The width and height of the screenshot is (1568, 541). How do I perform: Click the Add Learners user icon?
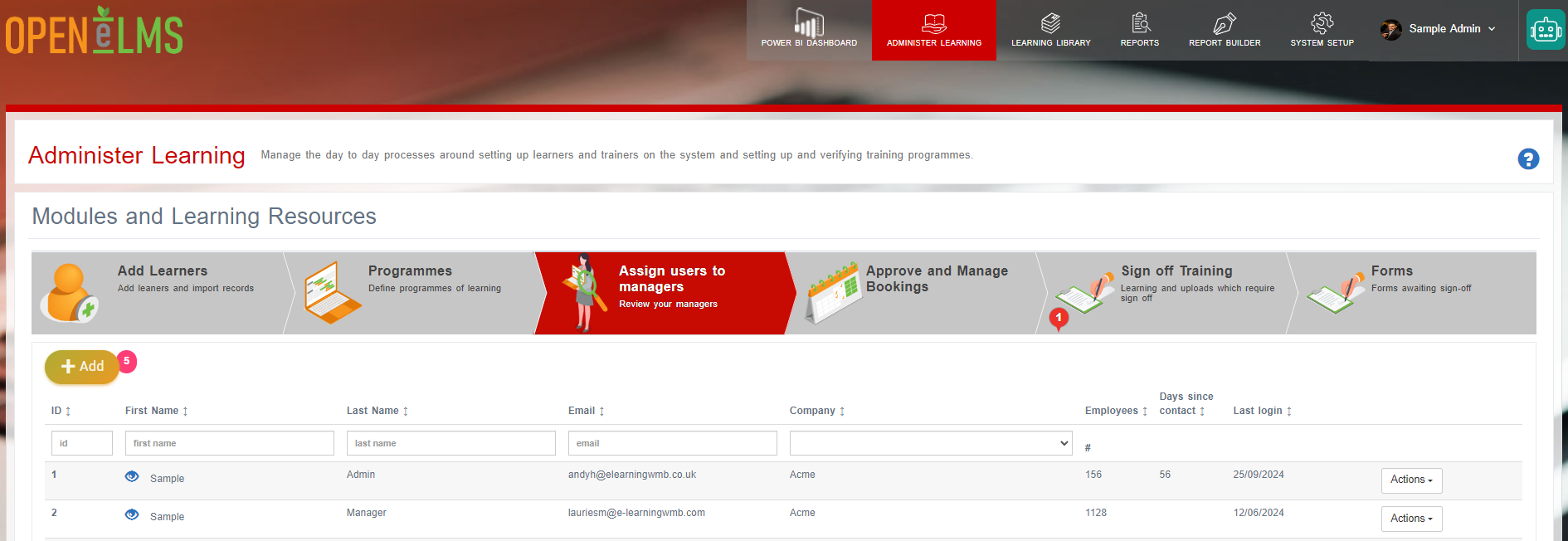point(71,293)
